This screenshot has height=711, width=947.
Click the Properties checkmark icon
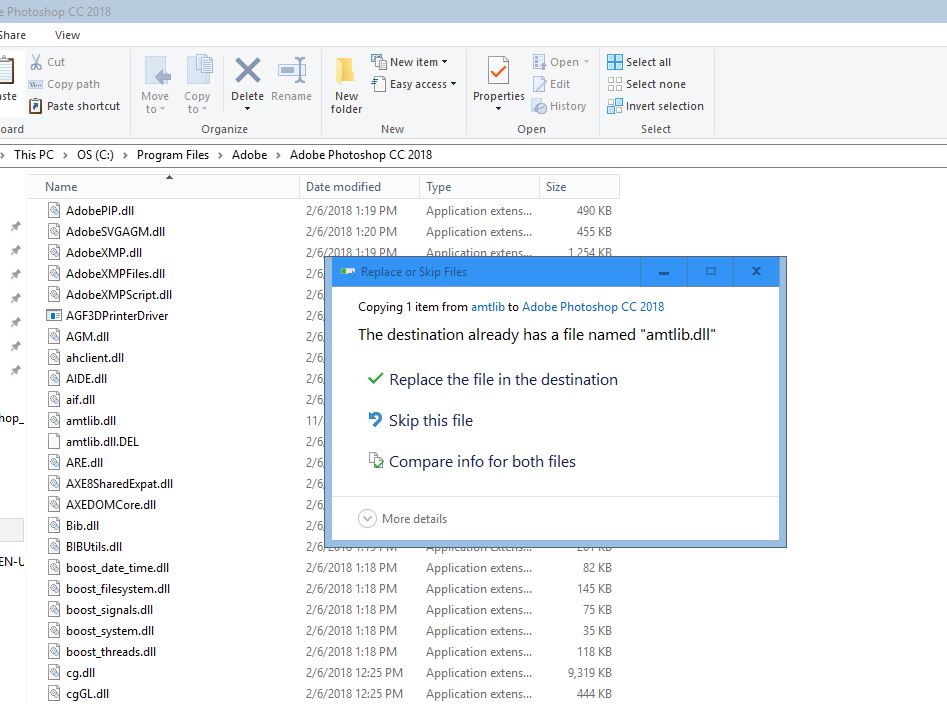498,71
